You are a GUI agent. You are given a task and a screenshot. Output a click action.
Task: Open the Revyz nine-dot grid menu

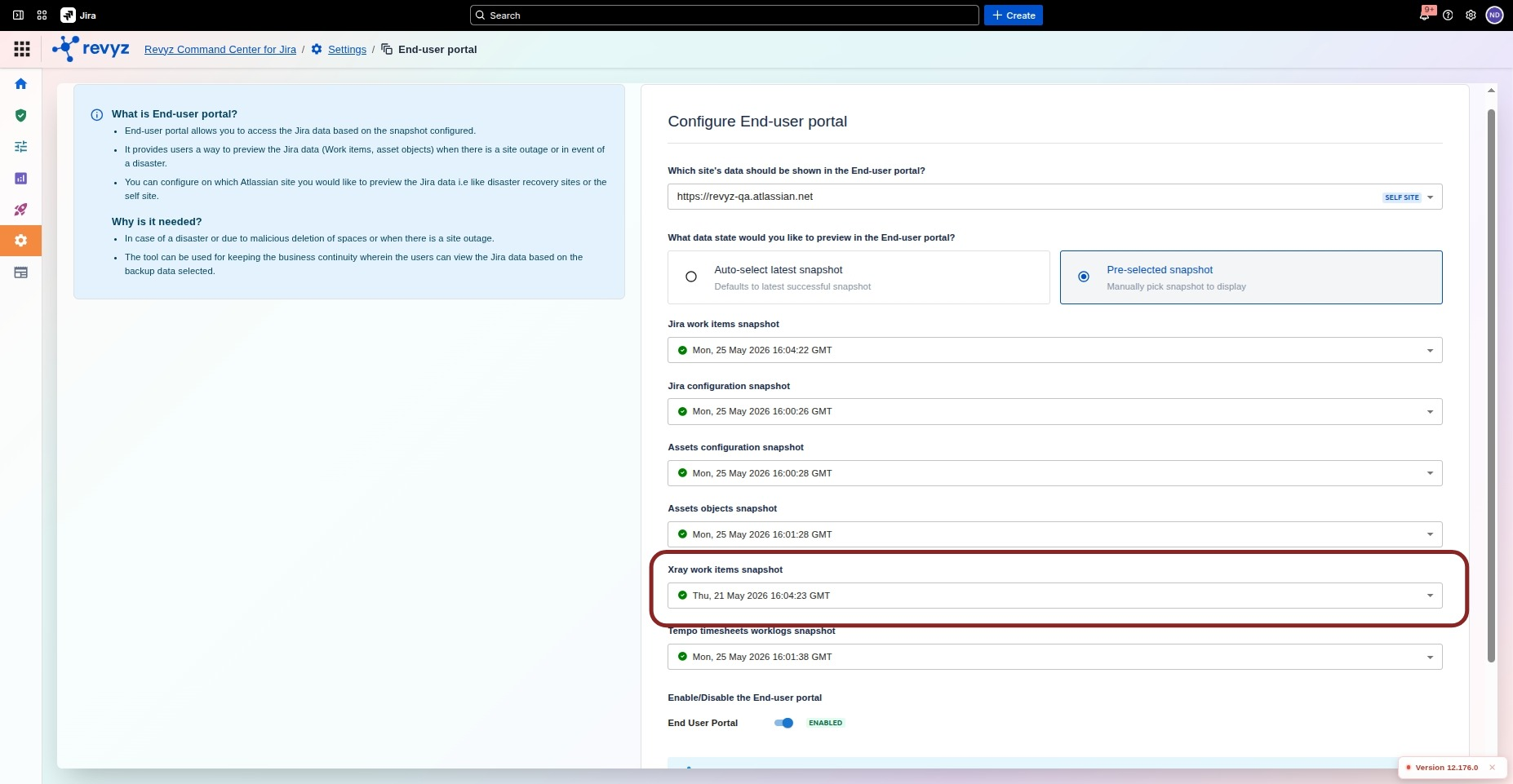(x=22, y=49)
